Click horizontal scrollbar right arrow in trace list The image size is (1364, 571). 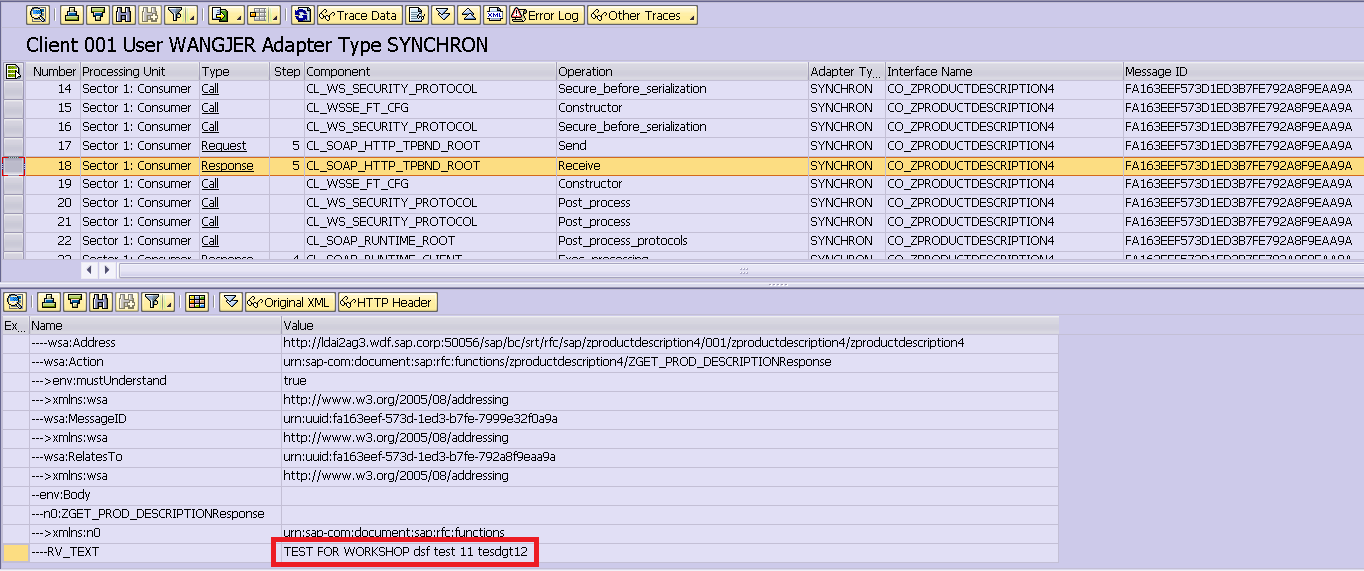tap(106, 270)
